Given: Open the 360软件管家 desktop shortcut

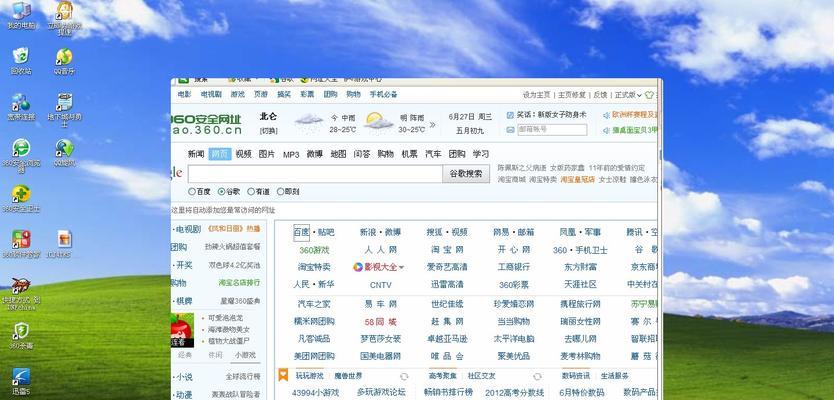Looking at the screenshot, I should (x=21, y=244).
